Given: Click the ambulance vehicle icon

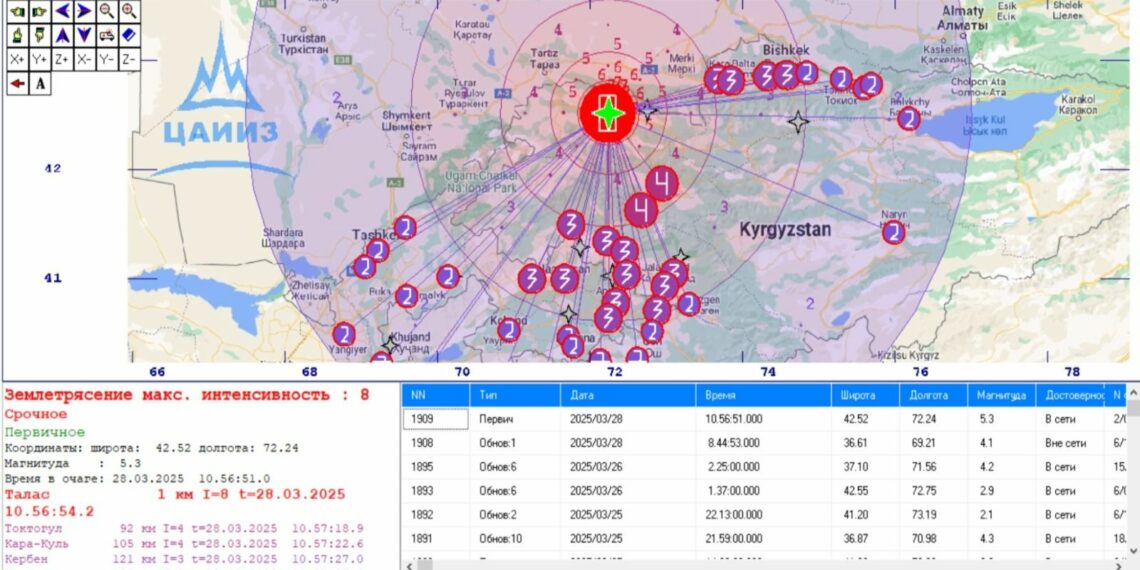Looking at the screenshot, I should 107,35.
